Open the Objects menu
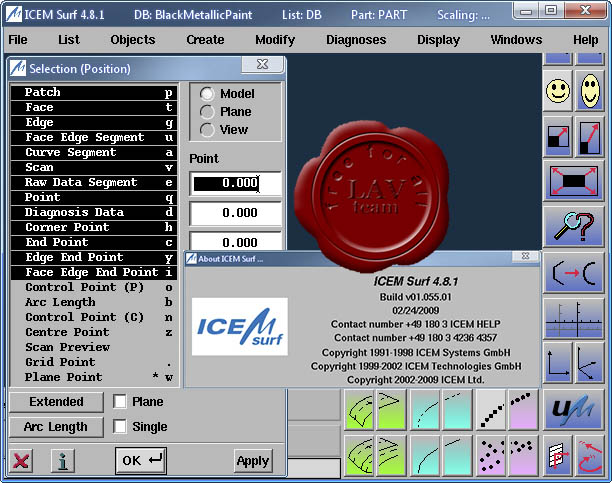The width and height of the screenshot is (612, 483). tap(133, 39)
